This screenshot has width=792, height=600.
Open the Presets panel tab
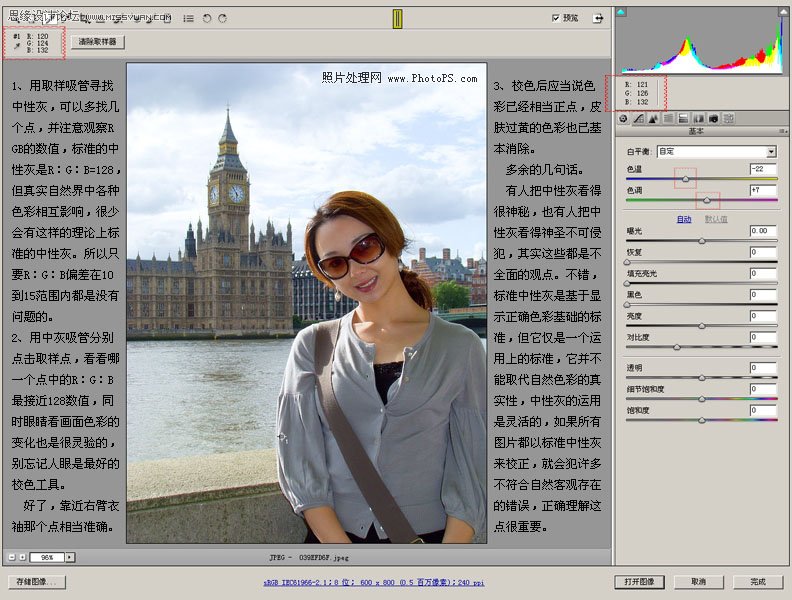tap(728, 118)
